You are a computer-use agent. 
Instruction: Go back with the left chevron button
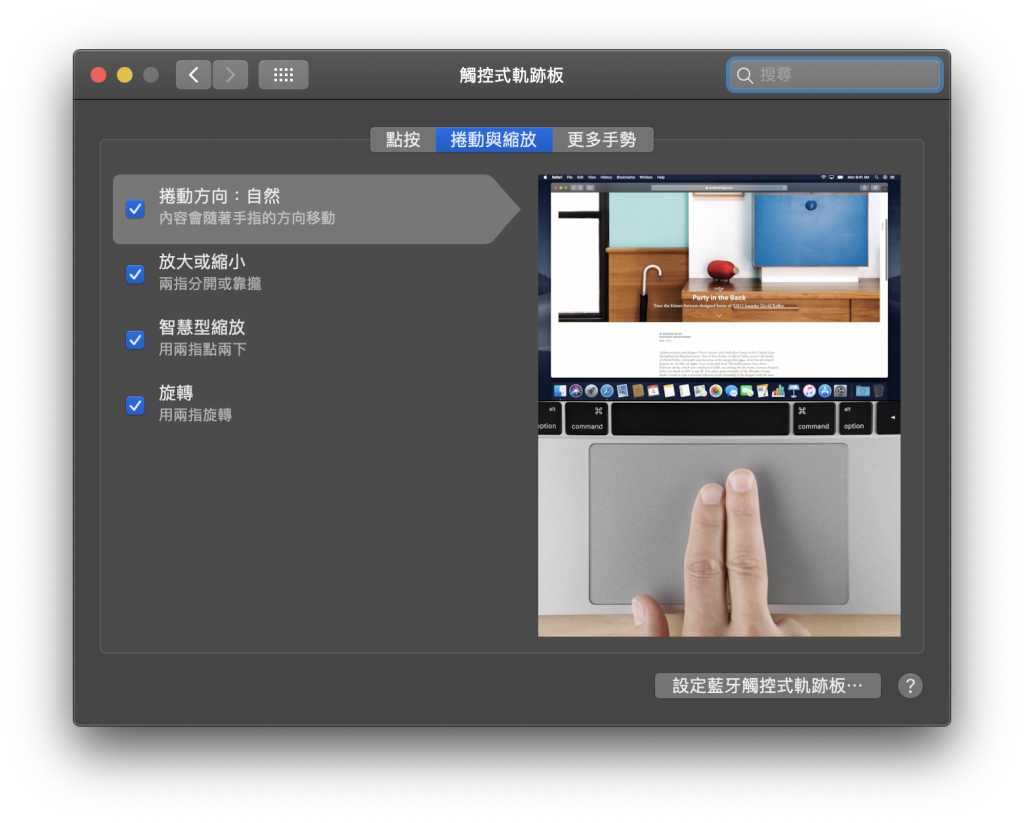point(193,75)
